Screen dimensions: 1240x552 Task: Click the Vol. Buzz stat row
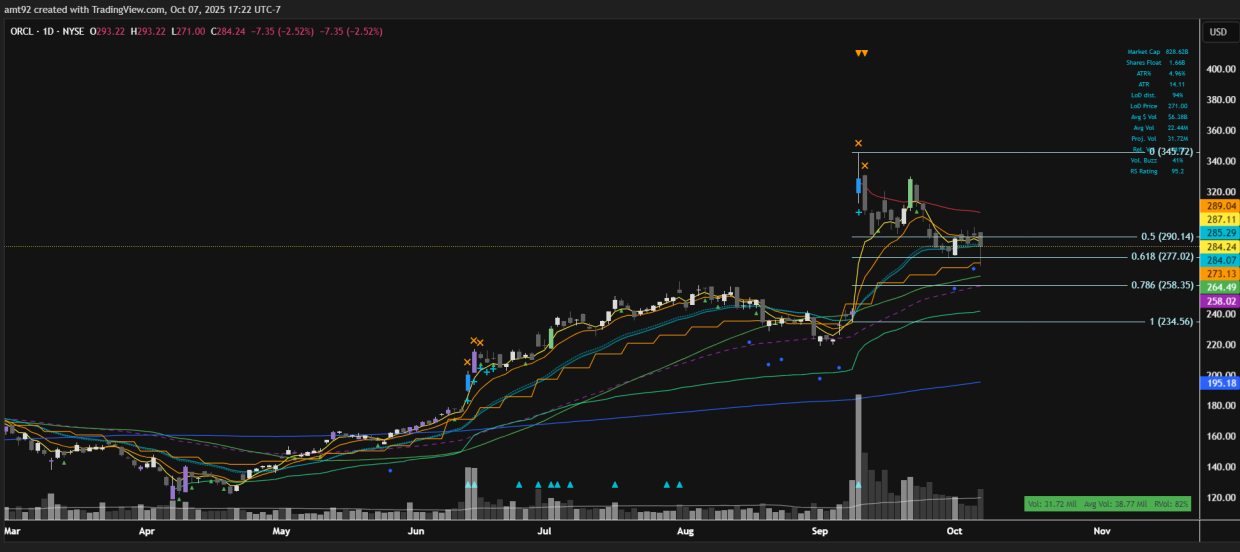tap(1157, 160)
